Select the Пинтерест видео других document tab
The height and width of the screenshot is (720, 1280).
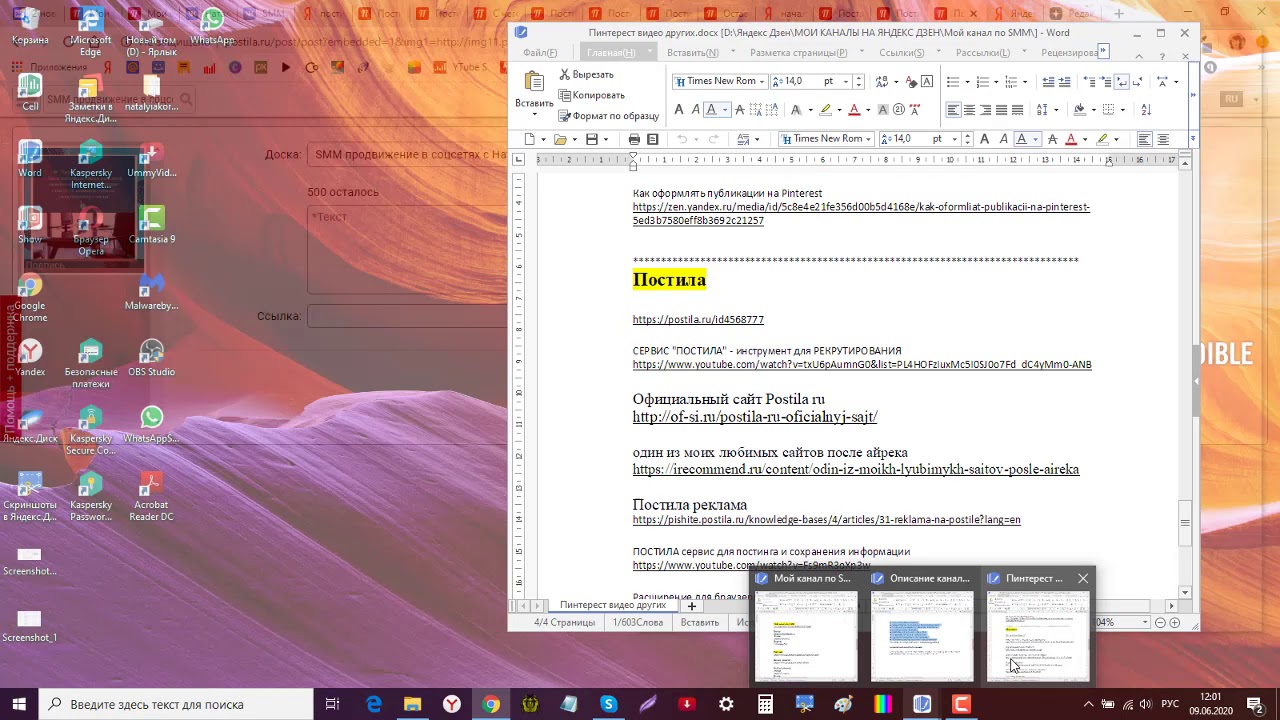point(612,605)
